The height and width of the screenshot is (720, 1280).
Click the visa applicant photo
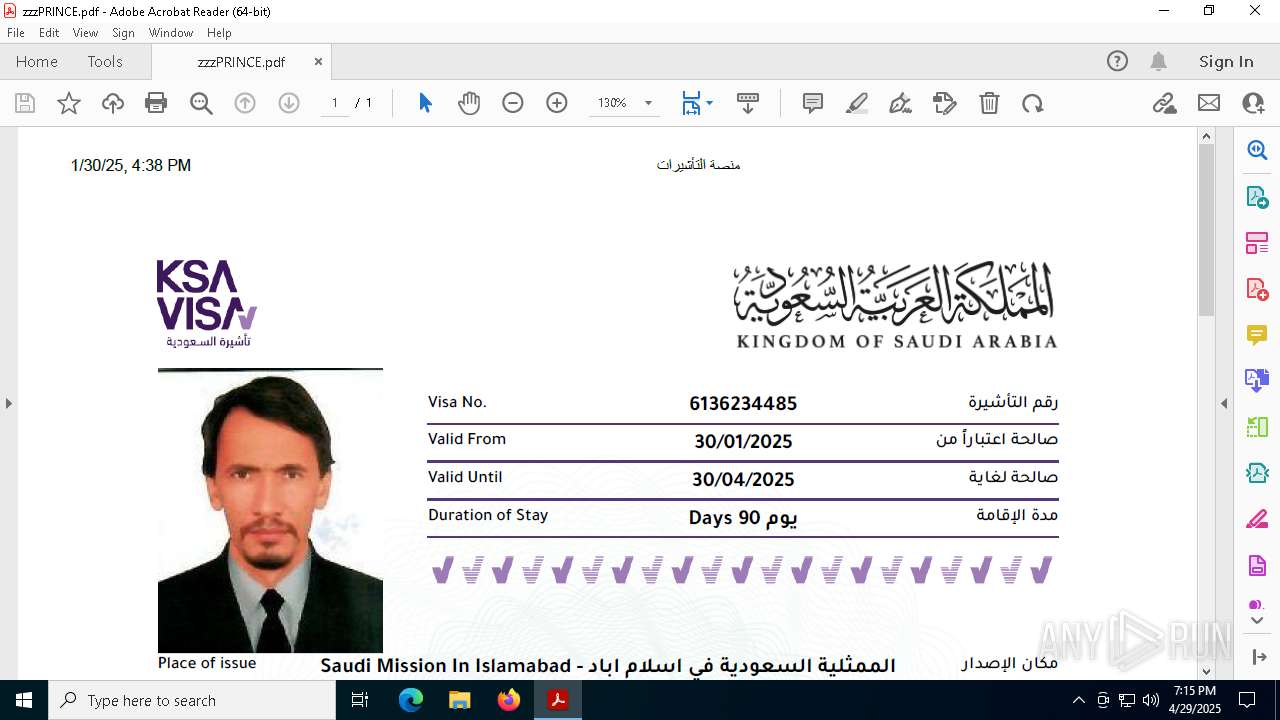pyautogui.click(x=270, y=511)
